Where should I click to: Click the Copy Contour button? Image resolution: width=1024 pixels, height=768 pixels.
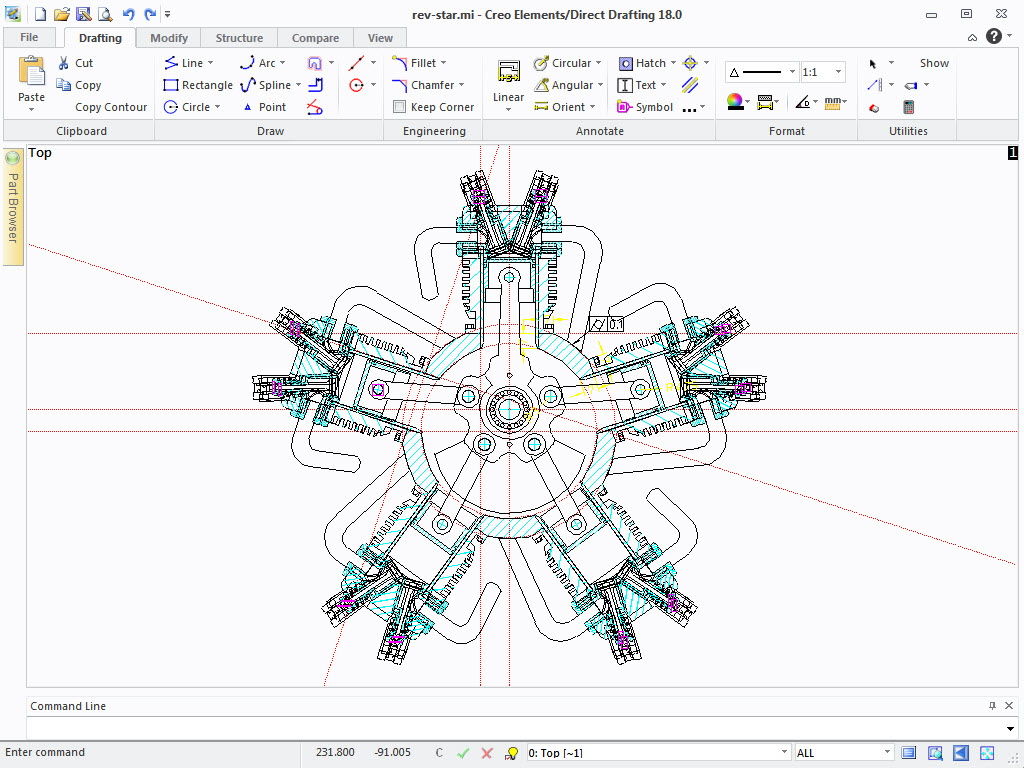tap(110, 107)
